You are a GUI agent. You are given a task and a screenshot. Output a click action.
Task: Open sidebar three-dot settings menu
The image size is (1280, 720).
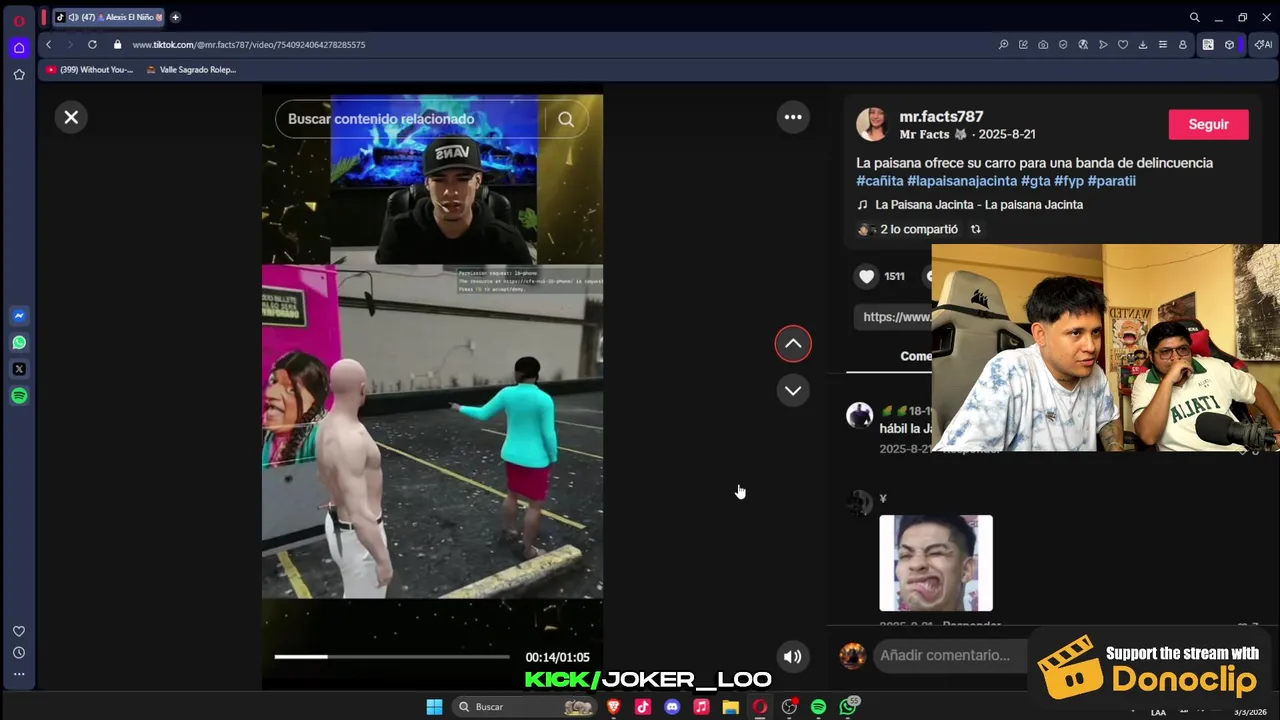click(x=19, y=674)
